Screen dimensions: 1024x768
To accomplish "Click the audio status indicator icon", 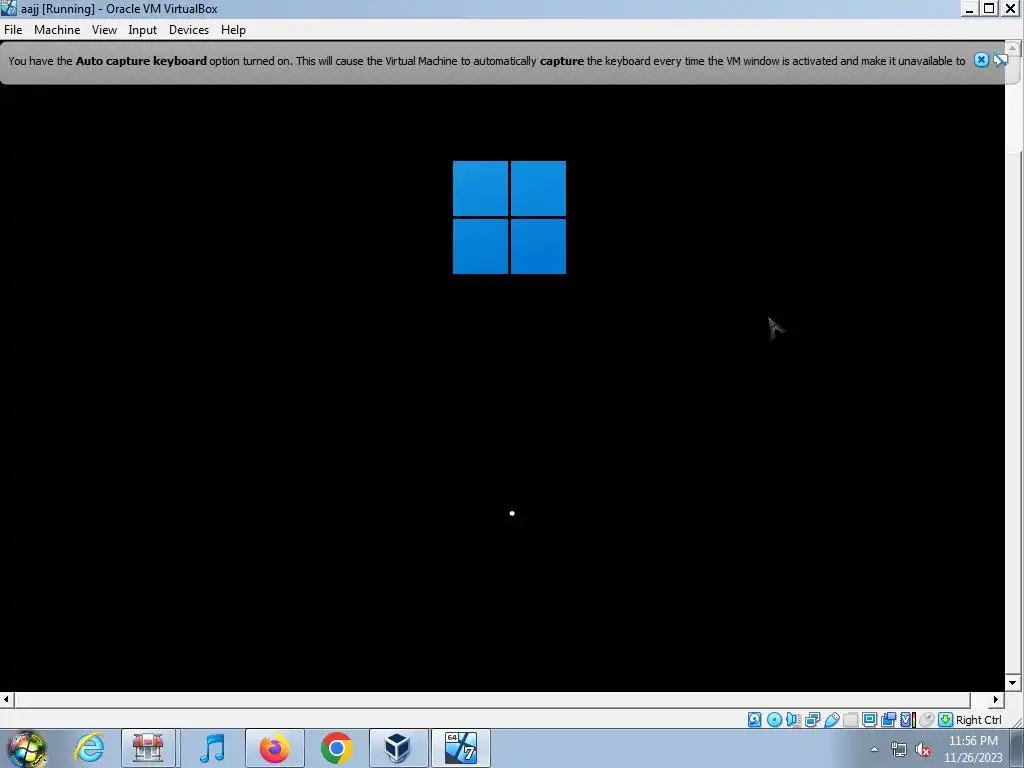I will pyautogui.click(x=793, y=720).
